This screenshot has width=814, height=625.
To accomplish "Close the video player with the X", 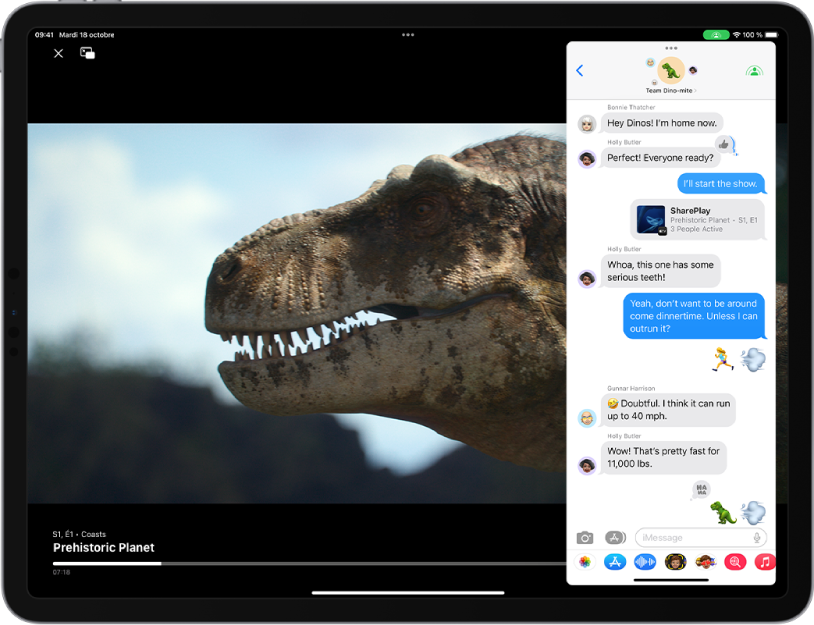I will (x=58, y=53).
